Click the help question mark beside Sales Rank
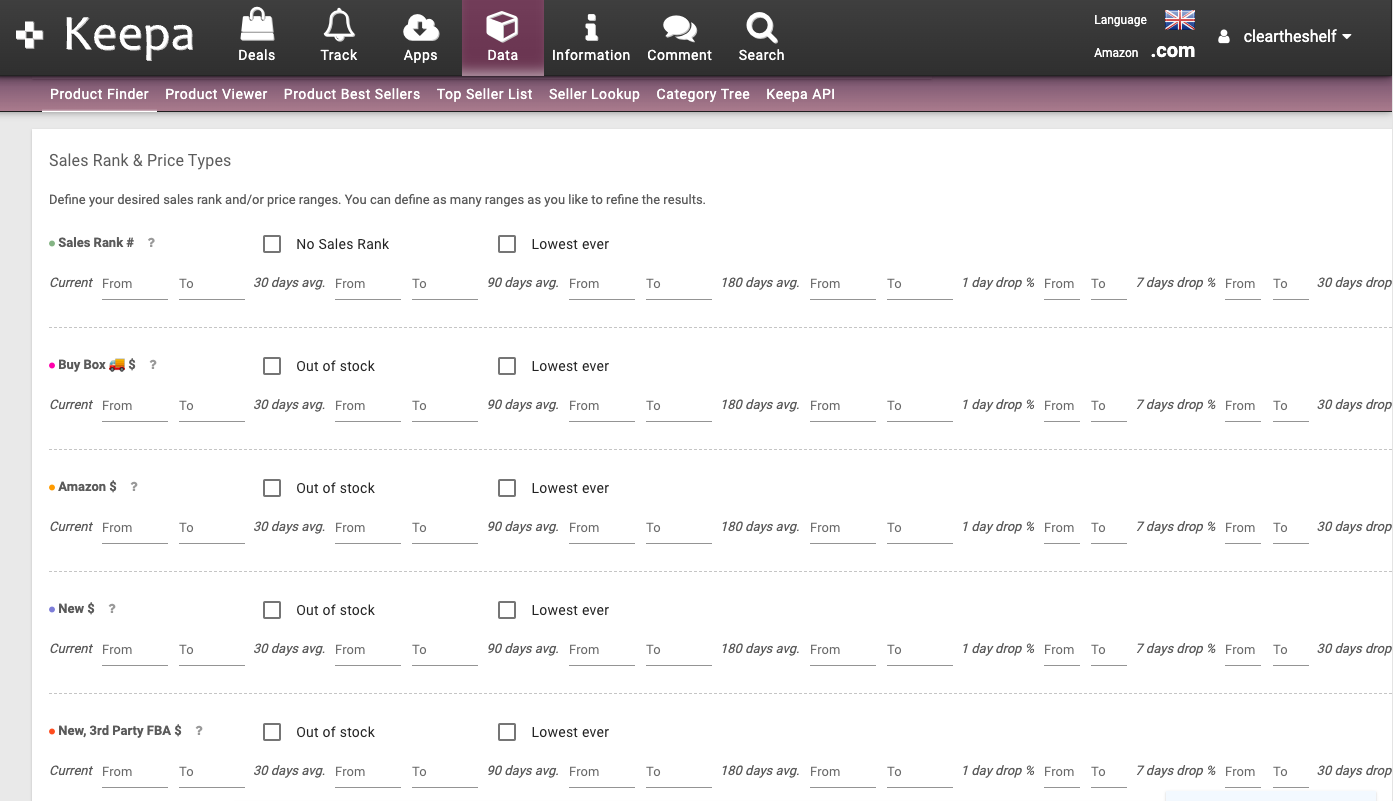This screenshot has height=801, width=1393. [x=151, y=243]
